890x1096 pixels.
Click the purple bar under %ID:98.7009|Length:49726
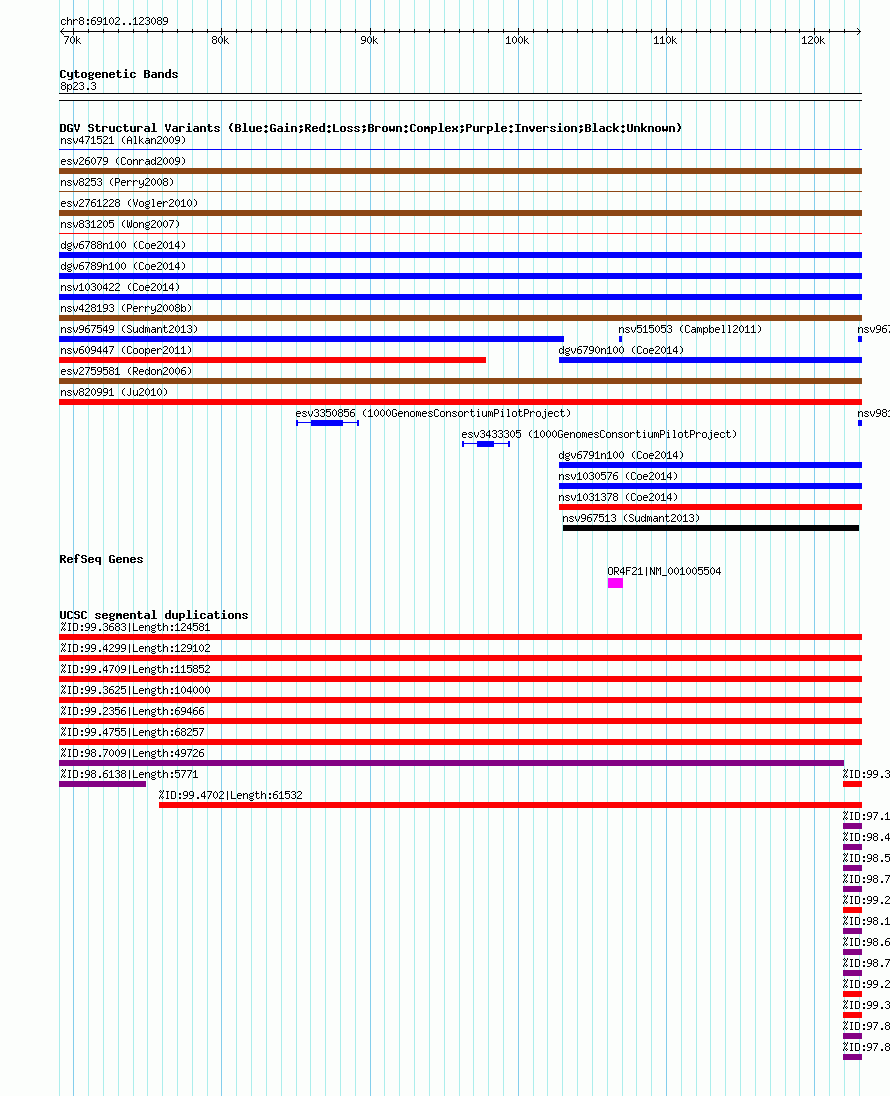pyautogui.click(x=452, y=763)
